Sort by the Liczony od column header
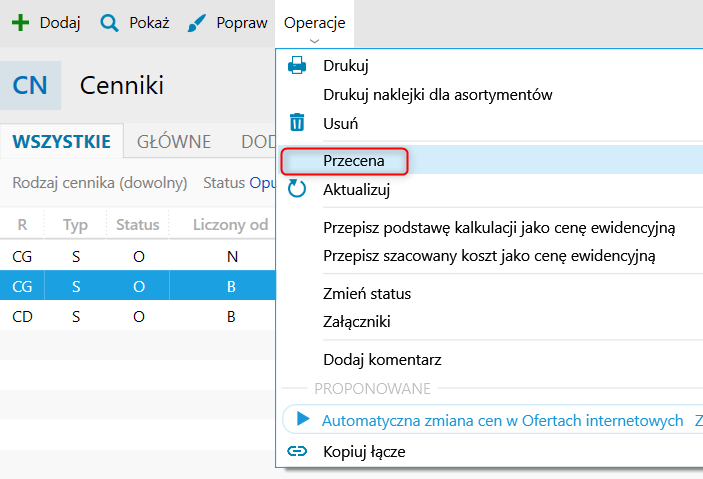Screen dimensions: 703x479 (230, 225)
